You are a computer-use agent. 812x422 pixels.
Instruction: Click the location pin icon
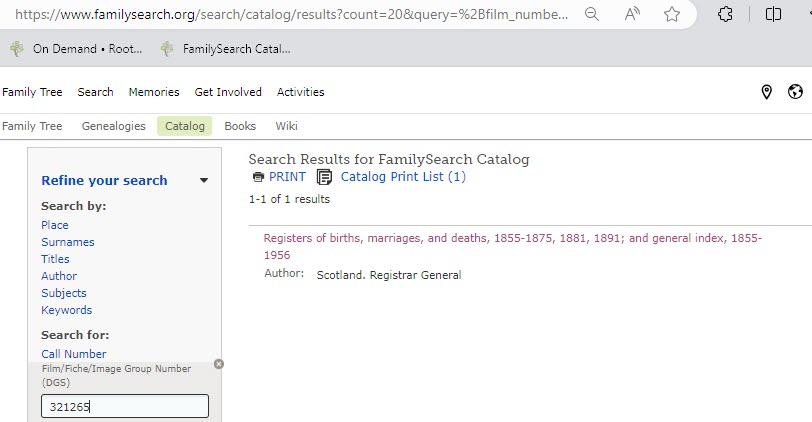[766, 92]
